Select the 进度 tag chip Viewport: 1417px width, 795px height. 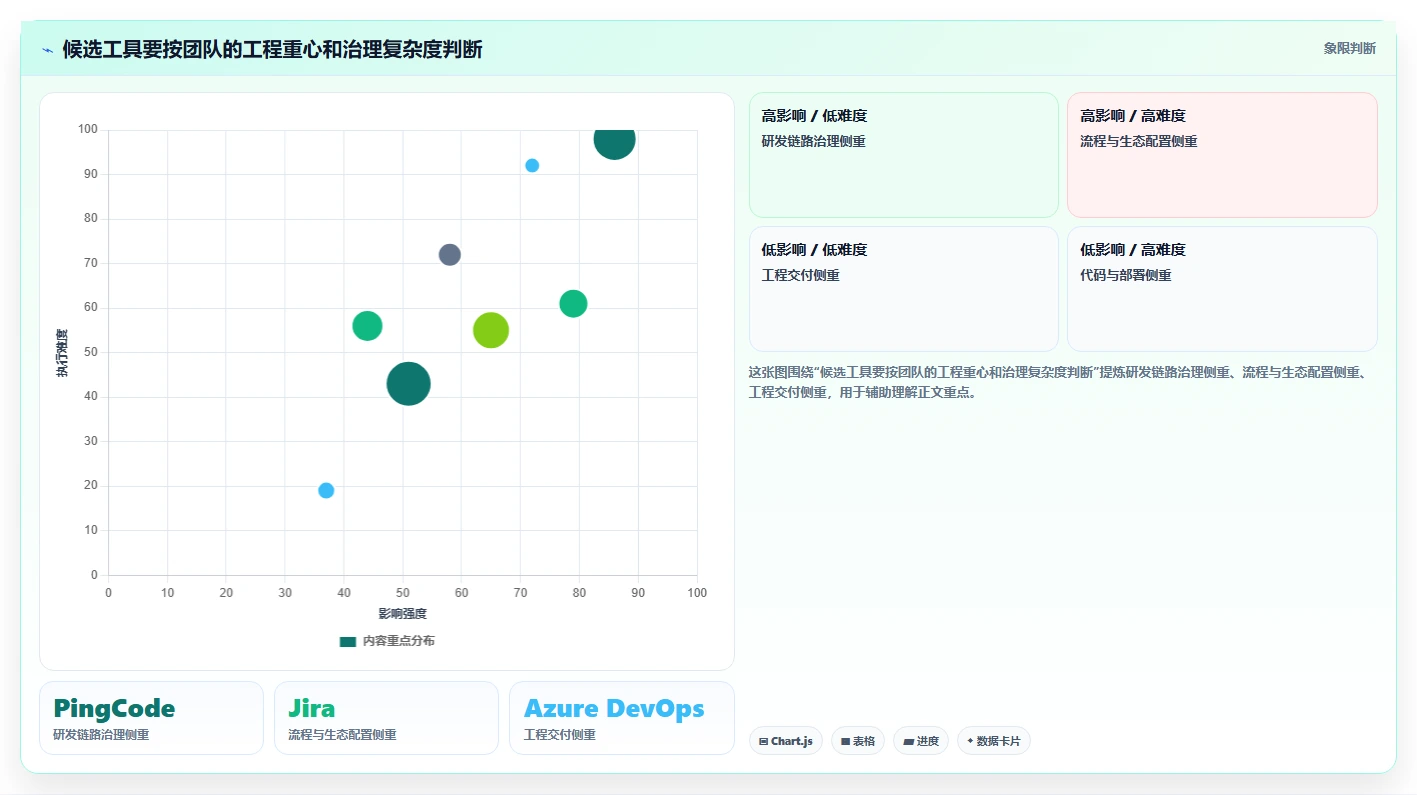(921, 741)
